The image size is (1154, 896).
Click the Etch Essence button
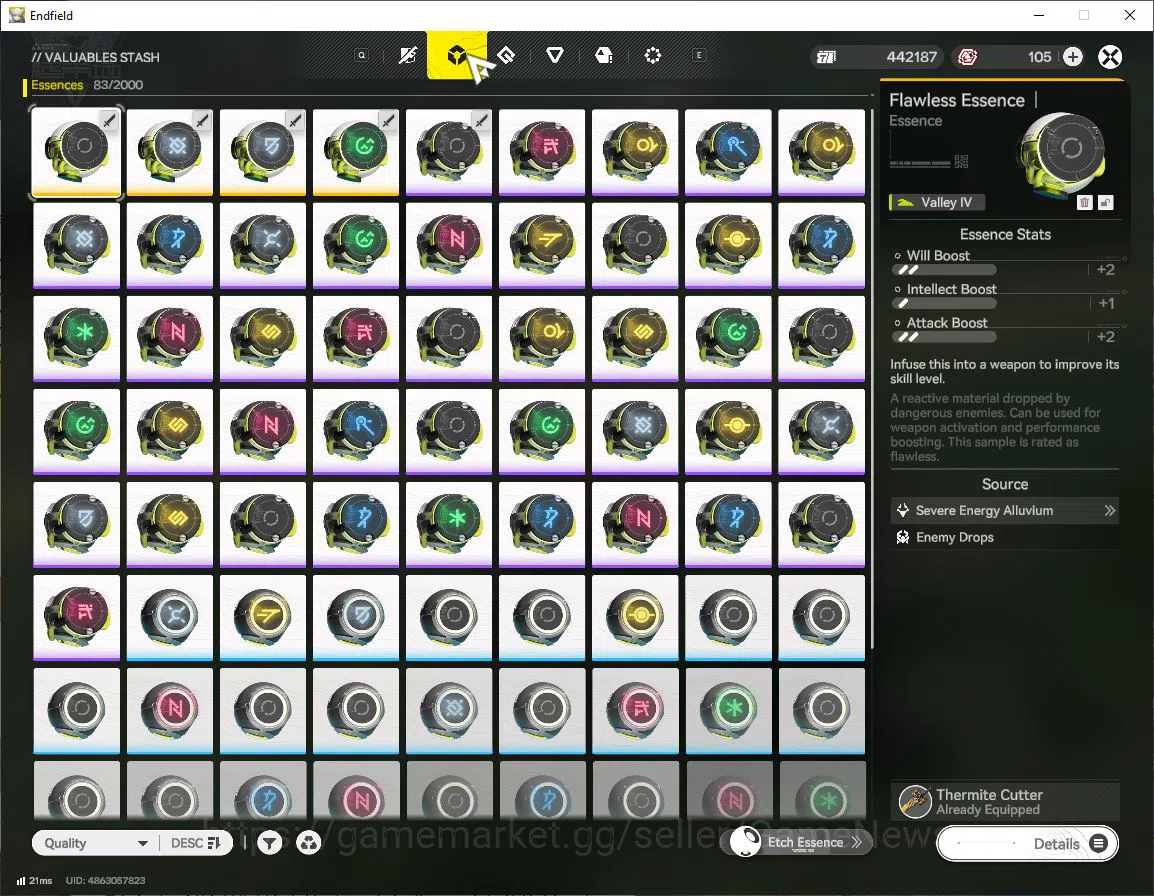tap(798, 842)
